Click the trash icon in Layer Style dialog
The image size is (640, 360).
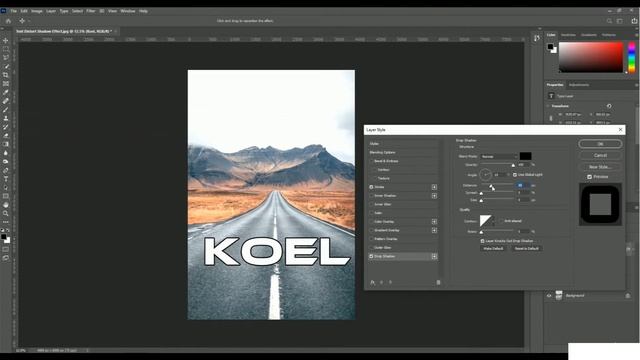tap(438, 282)
